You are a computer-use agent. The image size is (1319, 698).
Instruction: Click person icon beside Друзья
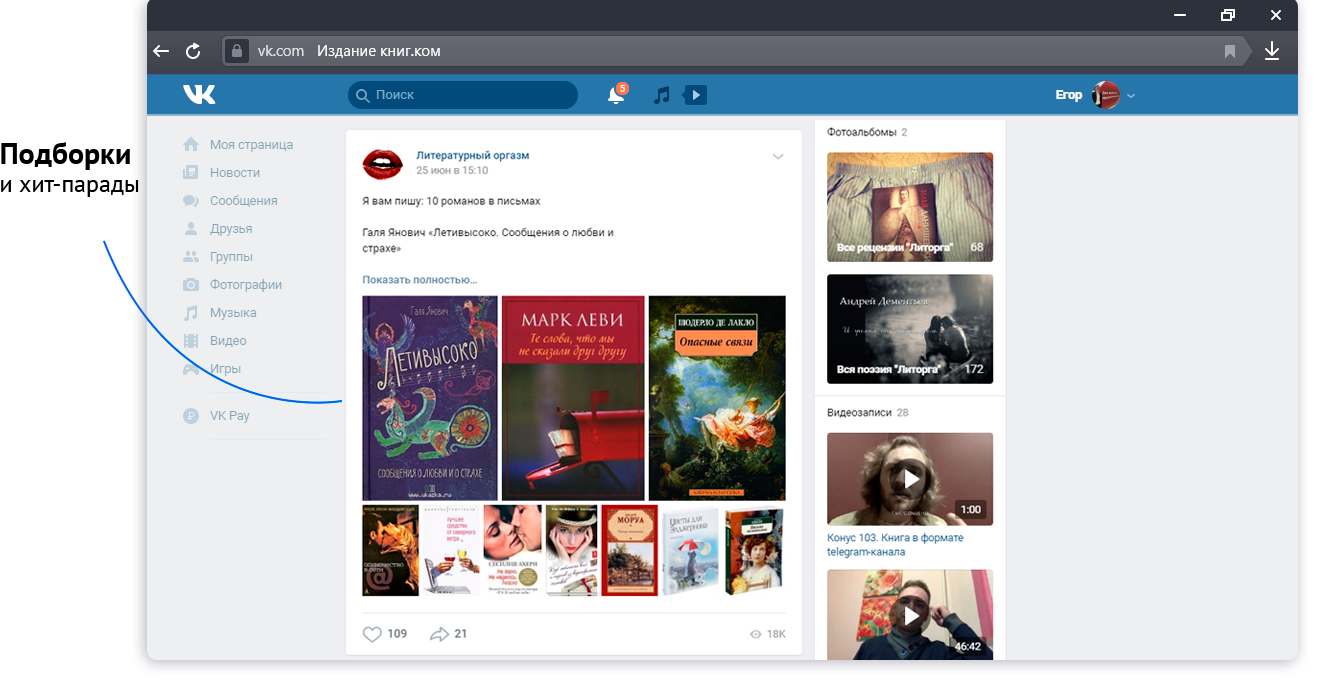tap(191, 229)
